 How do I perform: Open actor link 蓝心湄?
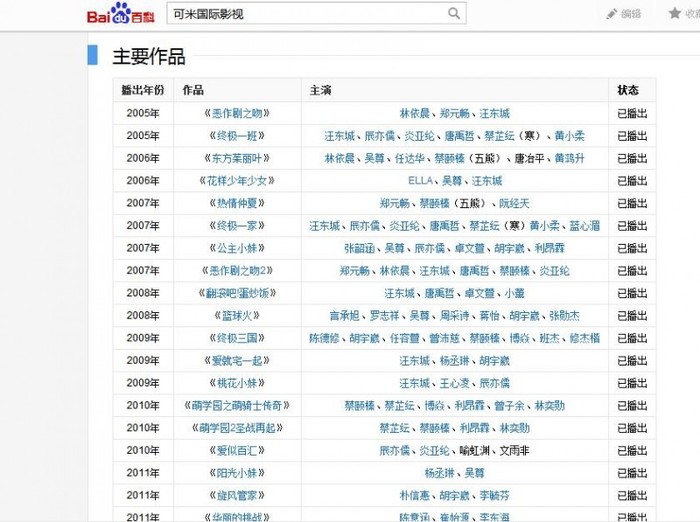[x=584, y=226]
